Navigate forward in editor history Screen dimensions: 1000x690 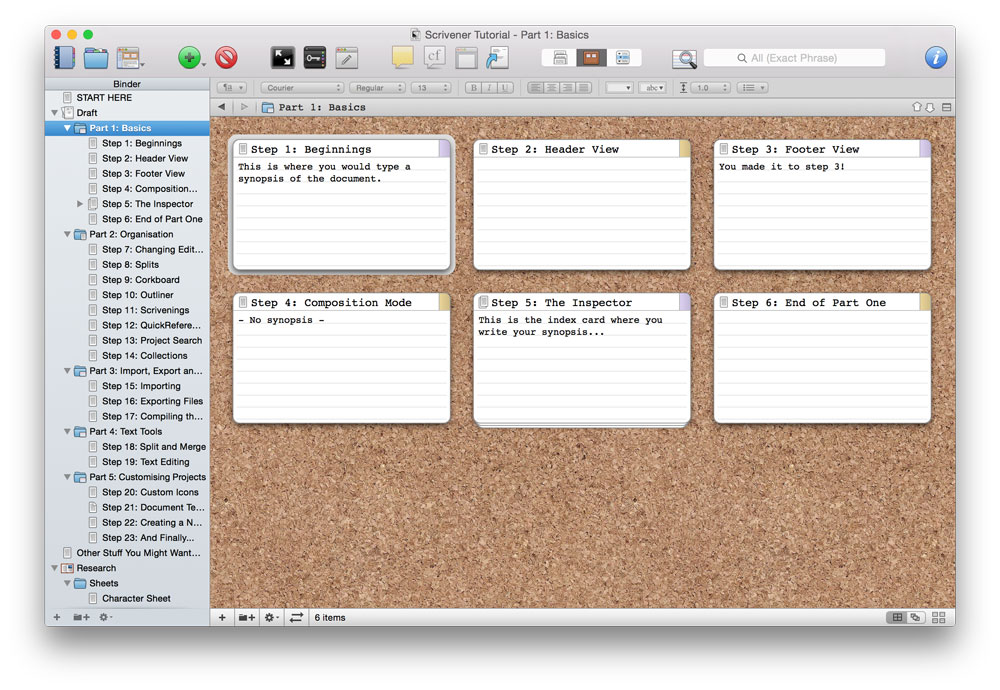point(244,106)
